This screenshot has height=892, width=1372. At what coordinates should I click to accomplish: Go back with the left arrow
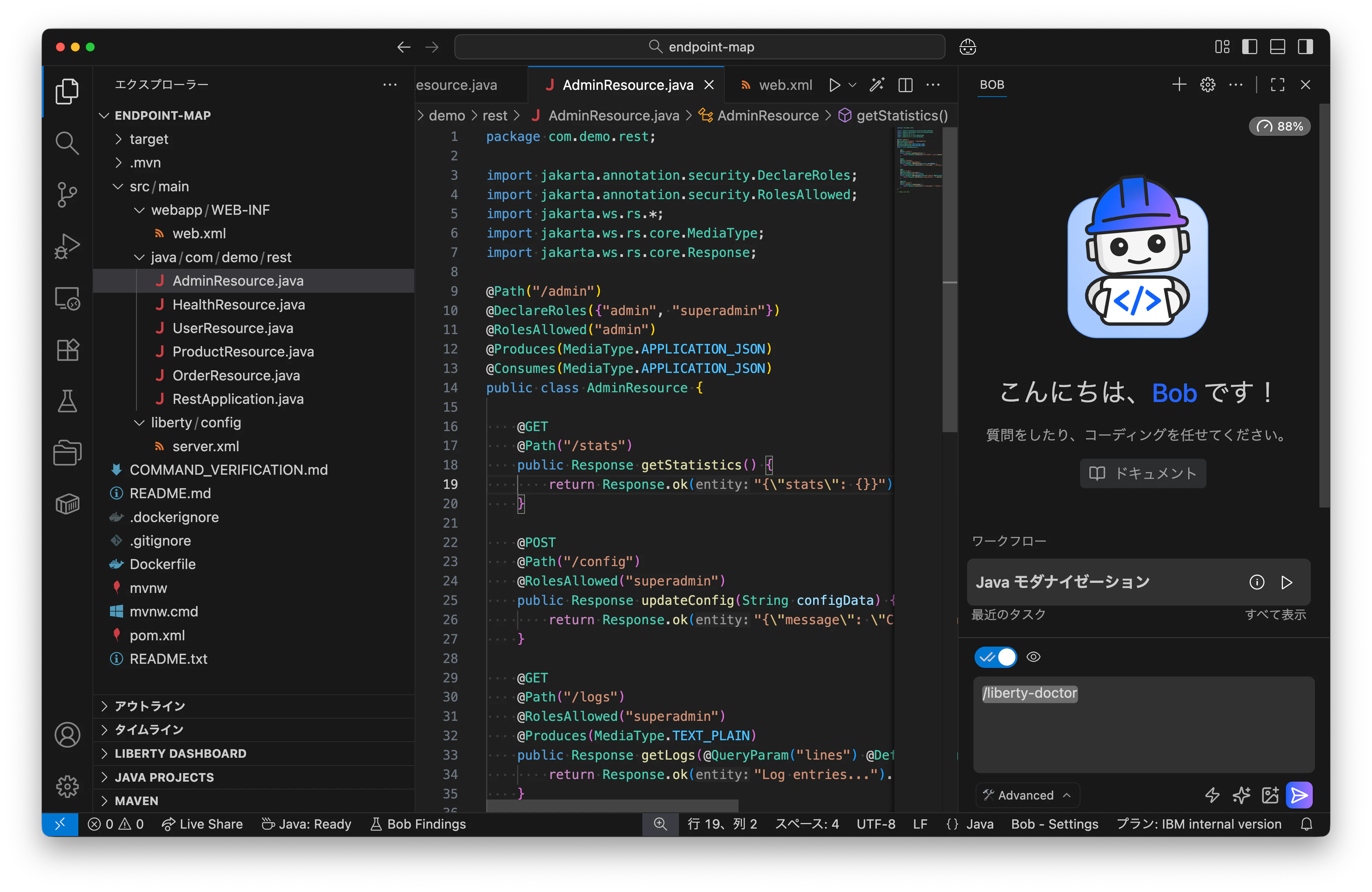pyautogui.click(x=403, y=47)
